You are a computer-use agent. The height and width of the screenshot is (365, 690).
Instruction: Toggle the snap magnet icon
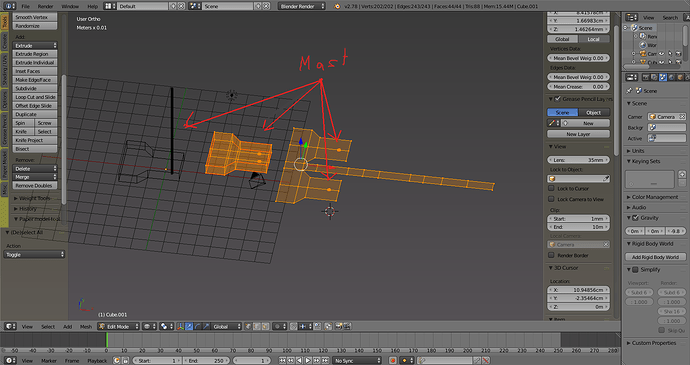pos(294,326)
